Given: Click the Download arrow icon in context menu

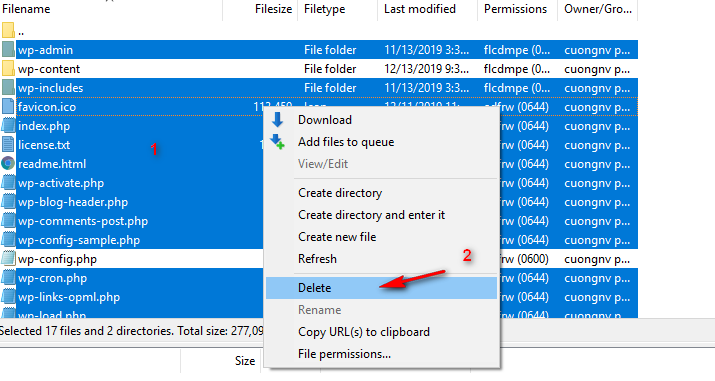Looking at the screenshot, I should (277, 120).
